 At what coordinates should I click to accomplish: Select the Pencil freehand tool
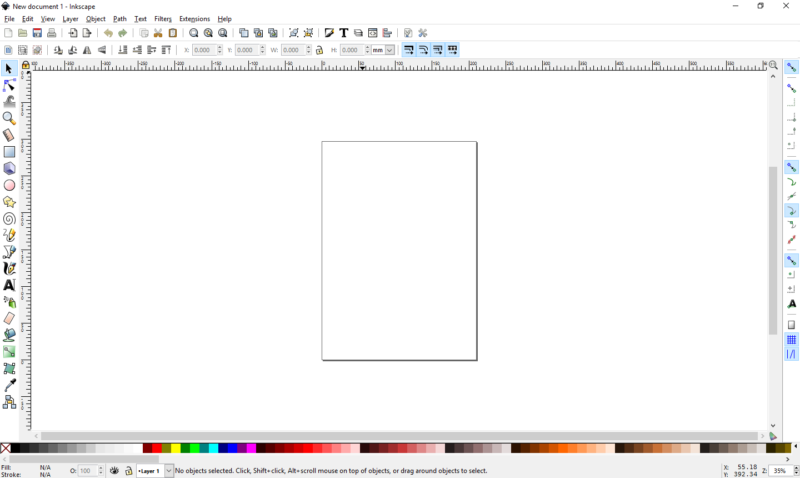(9, 235)
